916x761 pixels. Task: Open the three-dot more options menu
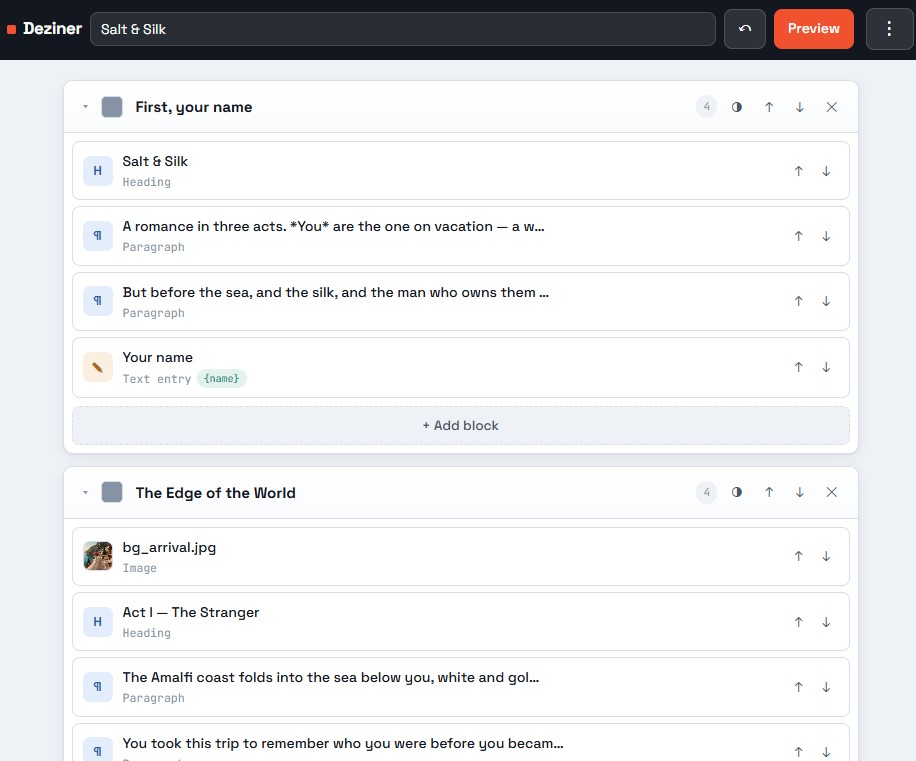pos(889,29)
